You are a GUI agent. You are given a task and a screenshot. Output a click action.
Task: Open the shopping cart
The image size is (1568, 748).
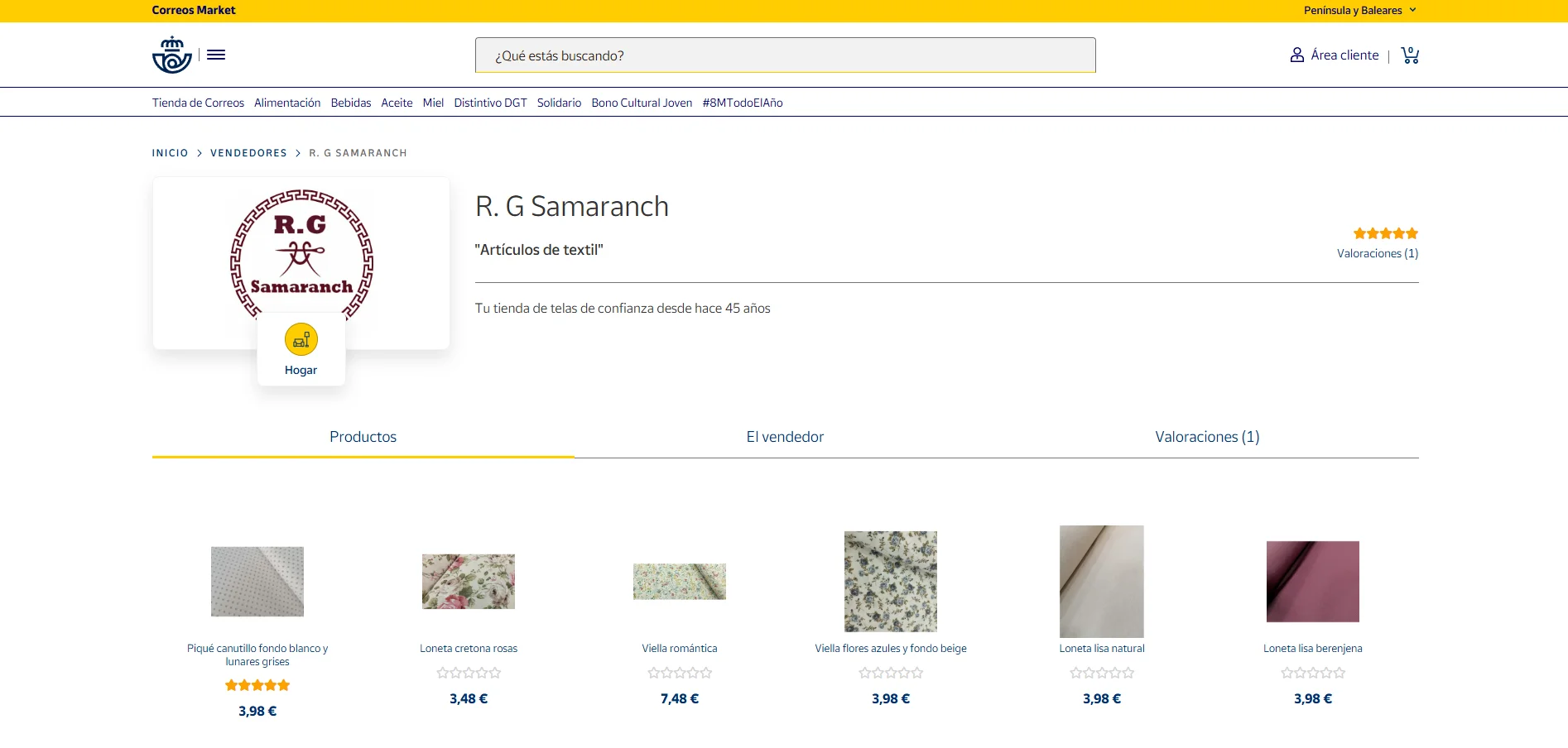pyautogui.click(x=1409, y=55)
